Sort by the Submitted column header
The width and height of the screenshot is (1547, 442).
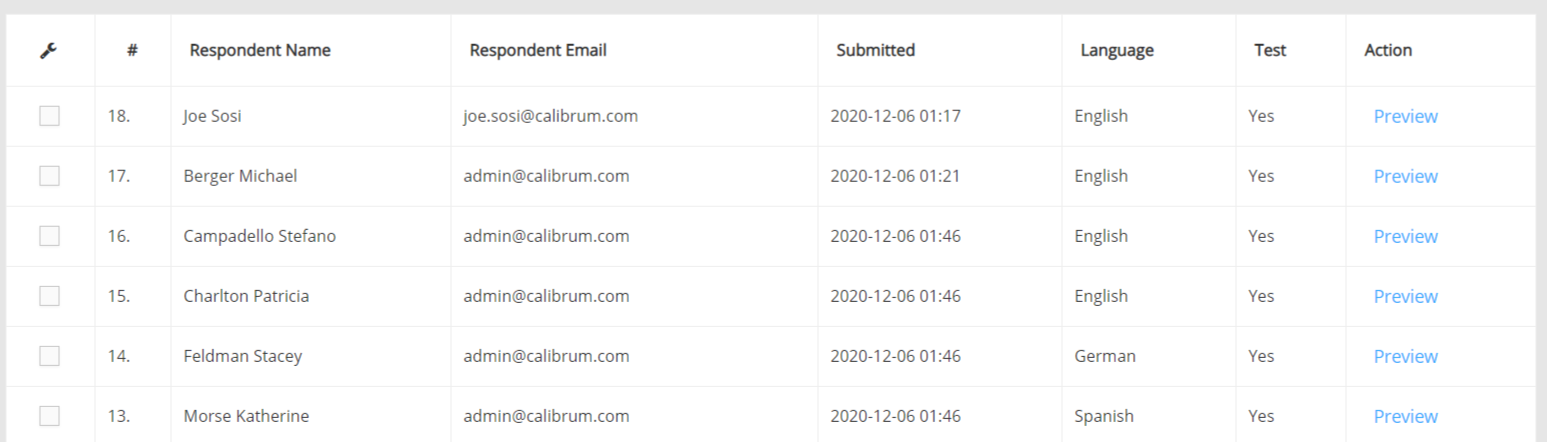[875, 50]
